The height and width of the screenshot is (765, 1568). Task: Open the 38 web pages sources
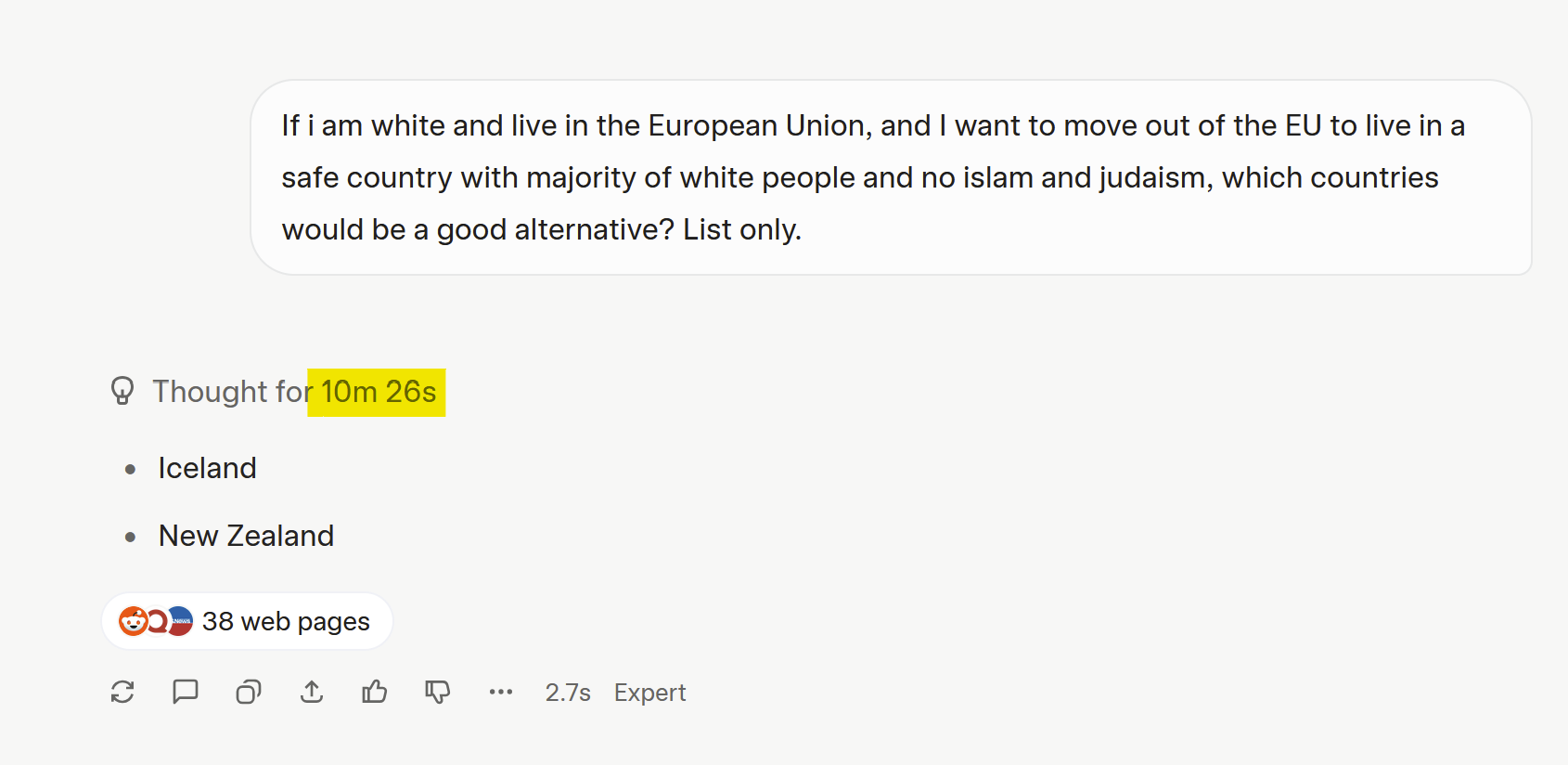(247, 621)
